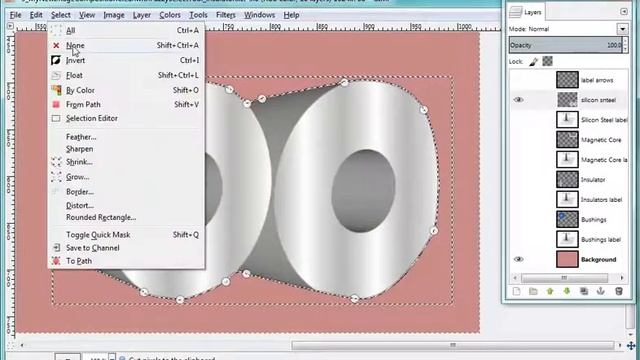Click the Shrink selection icon
640x360 pixels.
point(56,162)
